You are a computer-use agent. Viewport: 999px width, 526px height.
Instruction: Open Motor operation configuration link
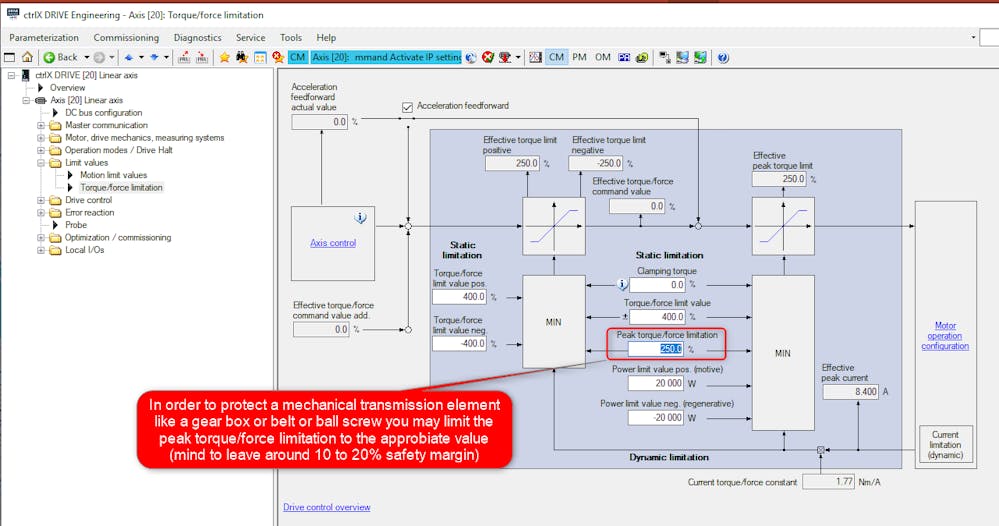tap(945, 336)
